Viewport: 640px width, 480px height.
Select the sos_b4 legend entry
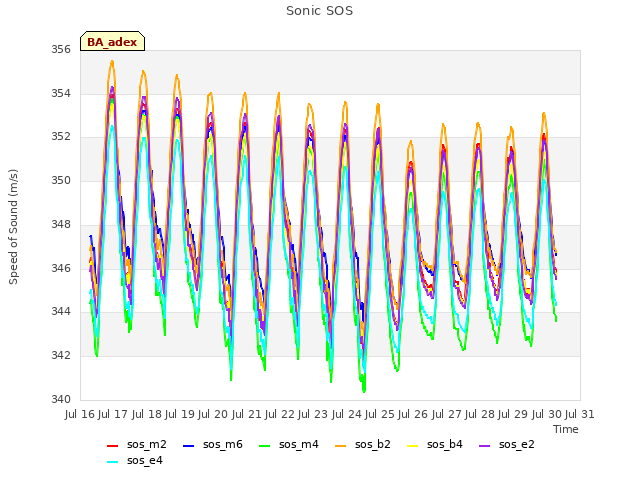tap(435, 444)
